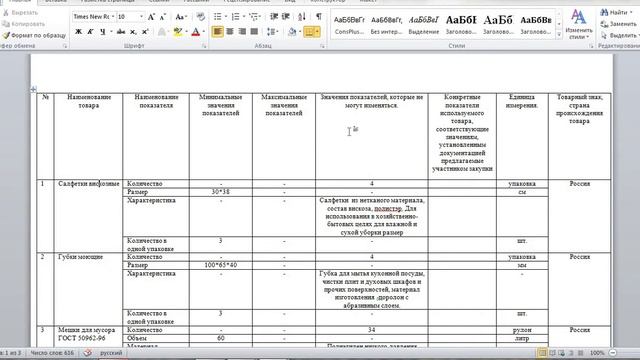Open line spacing options
The height and width of the screenshot is (360, 640).
click(x=271, y=31)
